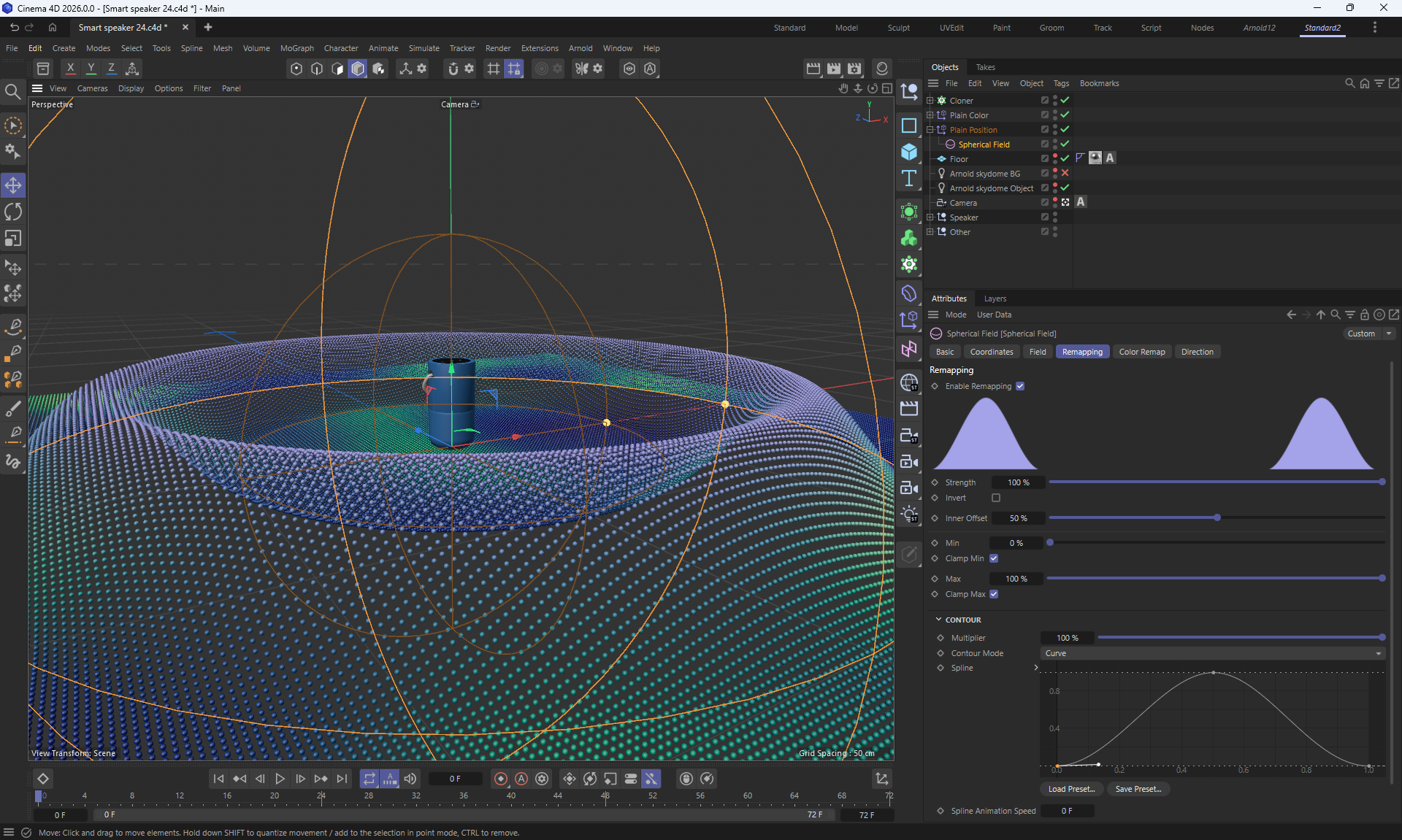Click the Load Preset button

pos(1071,789)
